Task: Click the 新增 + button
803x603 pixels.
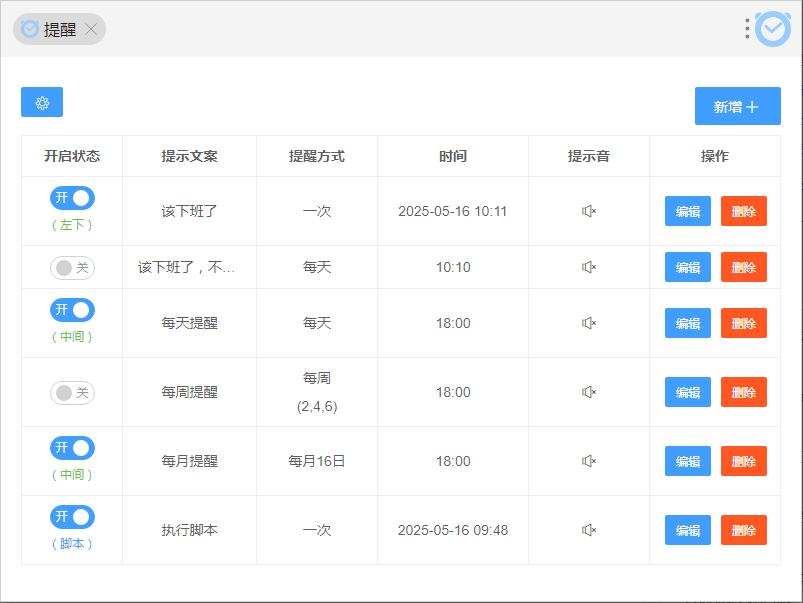Action: [737, 106]
